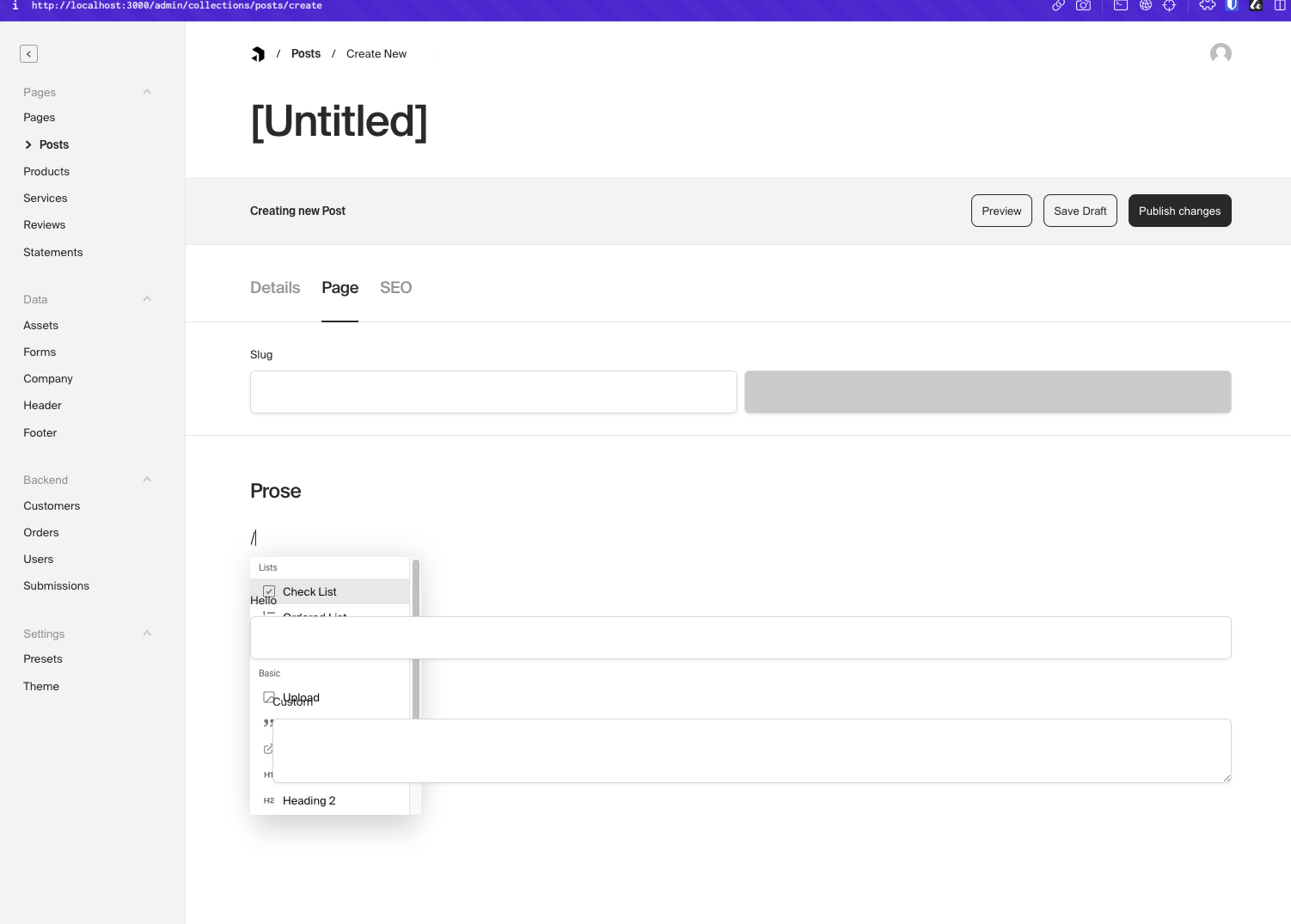The height and width of the screenshot is (924, 1291).
Task: Open the SEO tab
Action: [x=395, y=287]
